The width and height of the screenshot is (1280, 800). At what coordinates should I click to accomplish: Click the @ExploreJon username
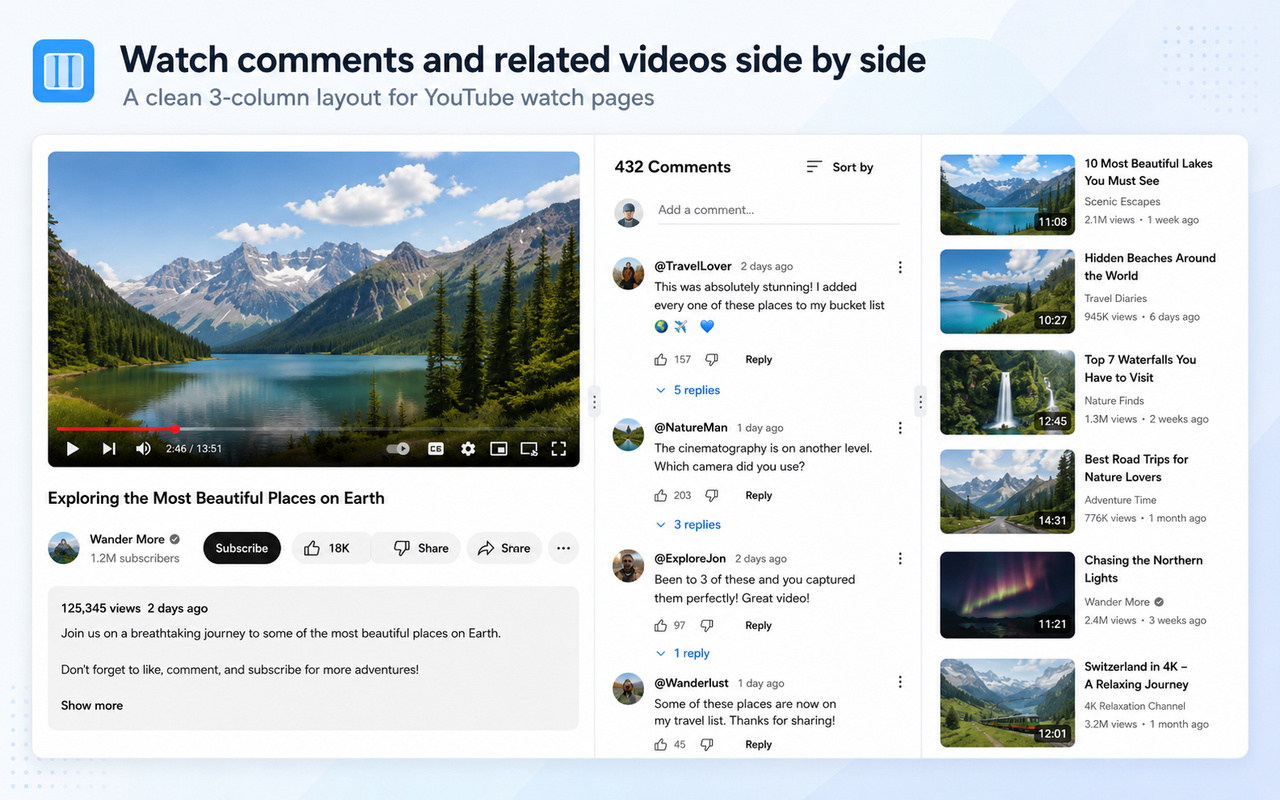click(690, 558)
